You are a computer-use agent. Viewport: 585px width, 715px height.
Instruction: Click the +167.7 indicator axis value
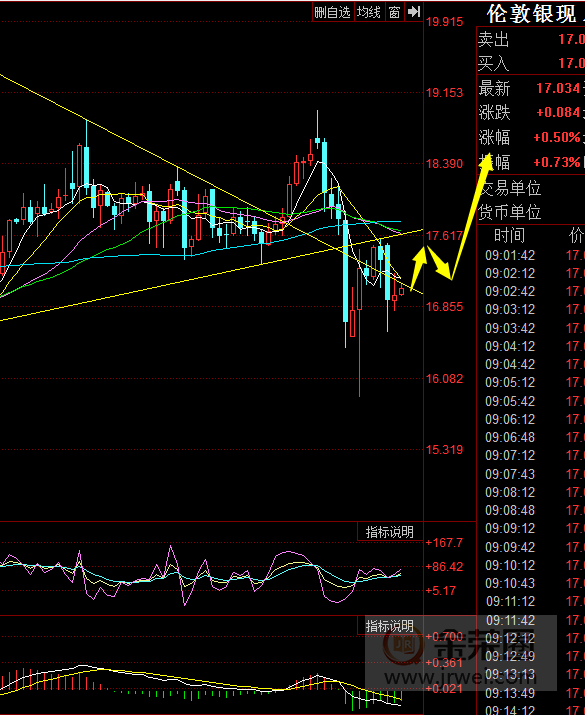click(x=444, y=543)
